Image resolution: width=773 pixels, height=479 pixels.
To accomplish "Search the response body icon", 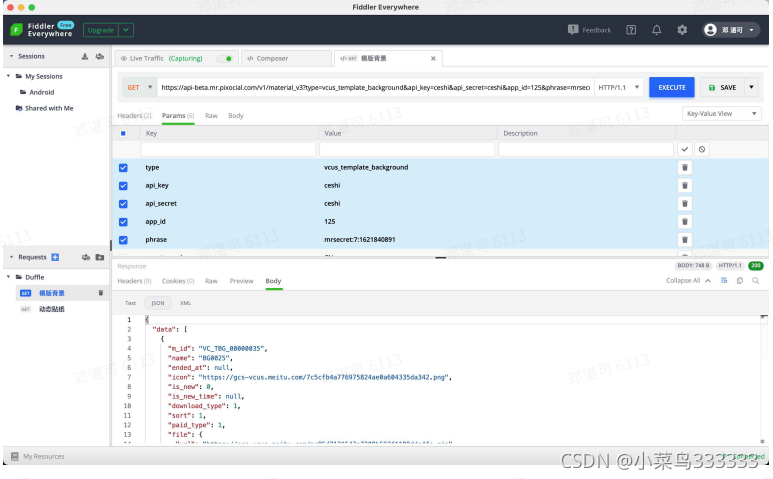I will pos(755,280).
